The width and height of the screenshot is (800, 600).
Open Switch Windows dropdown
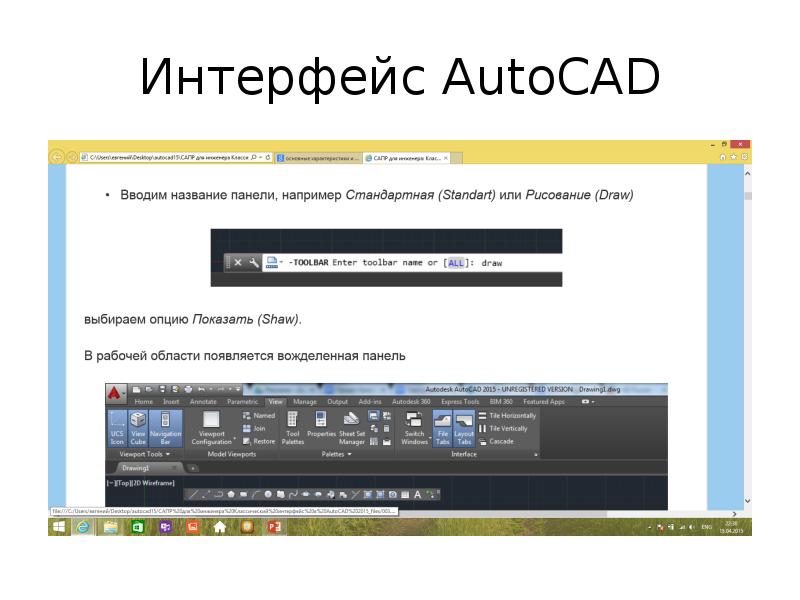pos(414,428)
